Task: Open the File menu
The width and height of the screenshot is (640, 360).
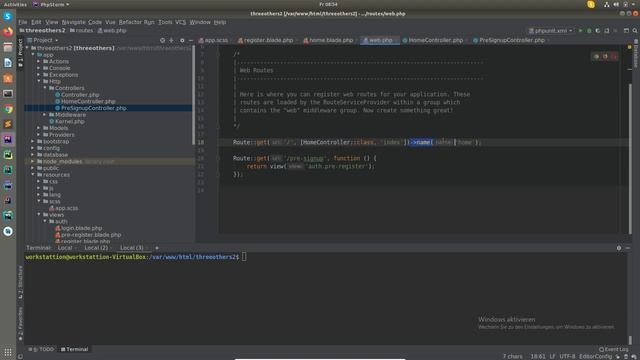Action: pos(23,22)
